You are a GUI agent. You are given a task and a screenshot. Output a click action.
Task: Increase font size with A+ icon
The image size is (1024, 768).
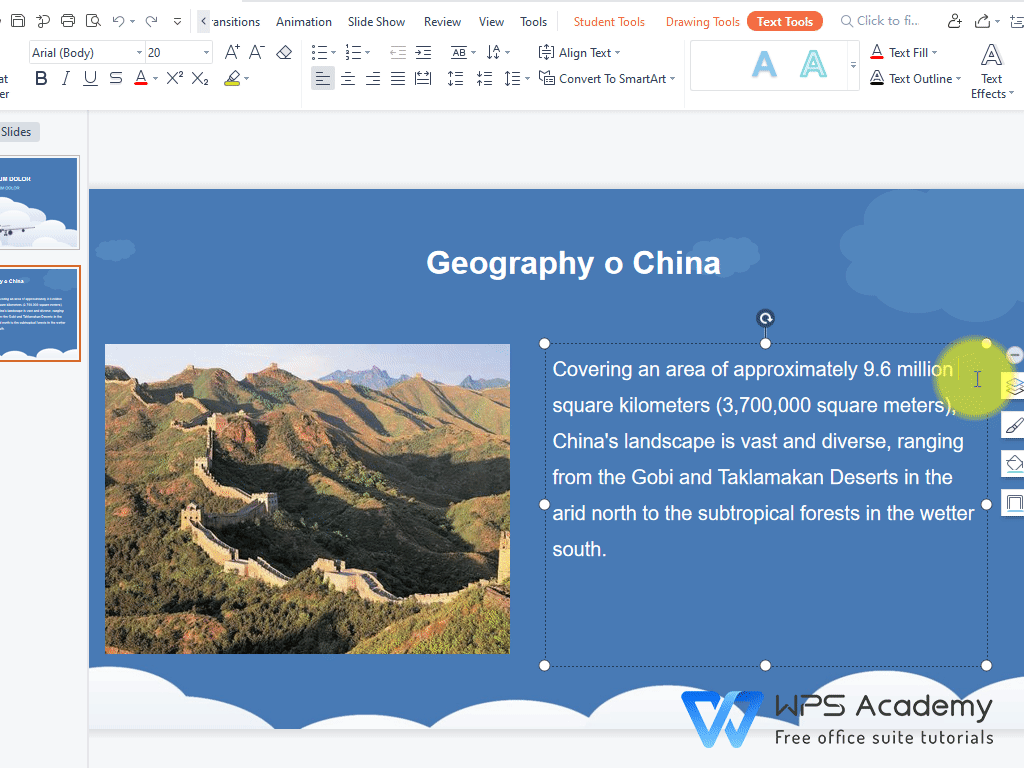pos(232,52)
